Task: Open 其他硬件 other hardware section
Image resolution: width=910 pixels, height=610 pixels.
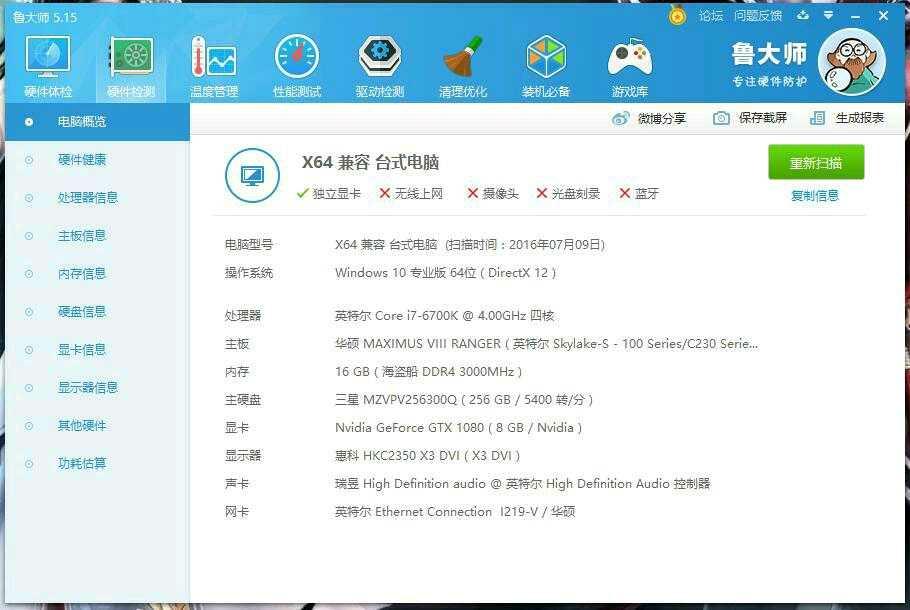Action: (98, 426)
